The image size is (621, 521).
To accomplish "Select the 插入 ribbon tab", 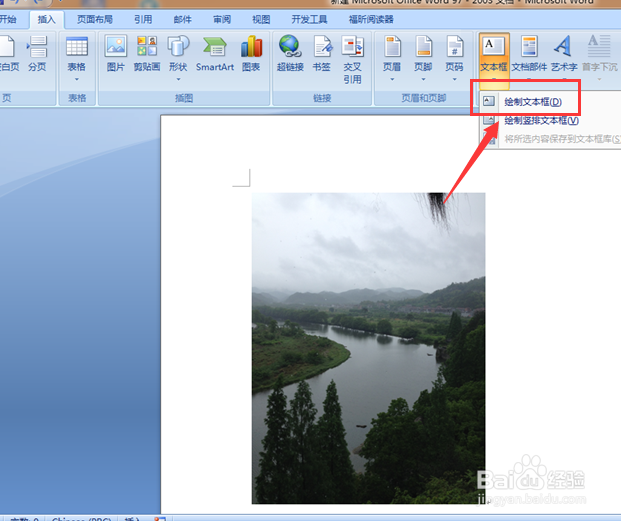I will point(46,19).
